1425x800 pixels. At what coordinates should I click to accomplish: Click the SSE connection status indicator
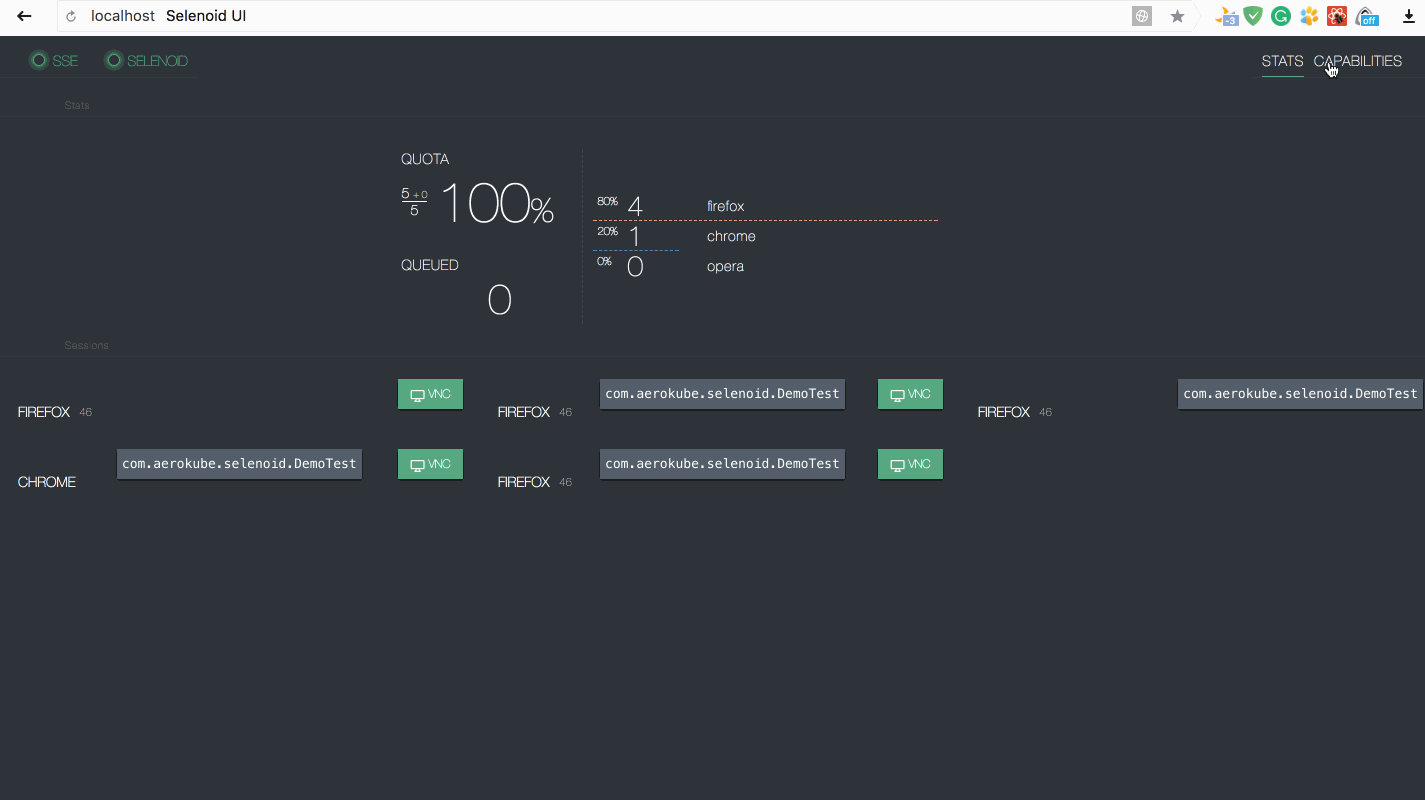53,61
